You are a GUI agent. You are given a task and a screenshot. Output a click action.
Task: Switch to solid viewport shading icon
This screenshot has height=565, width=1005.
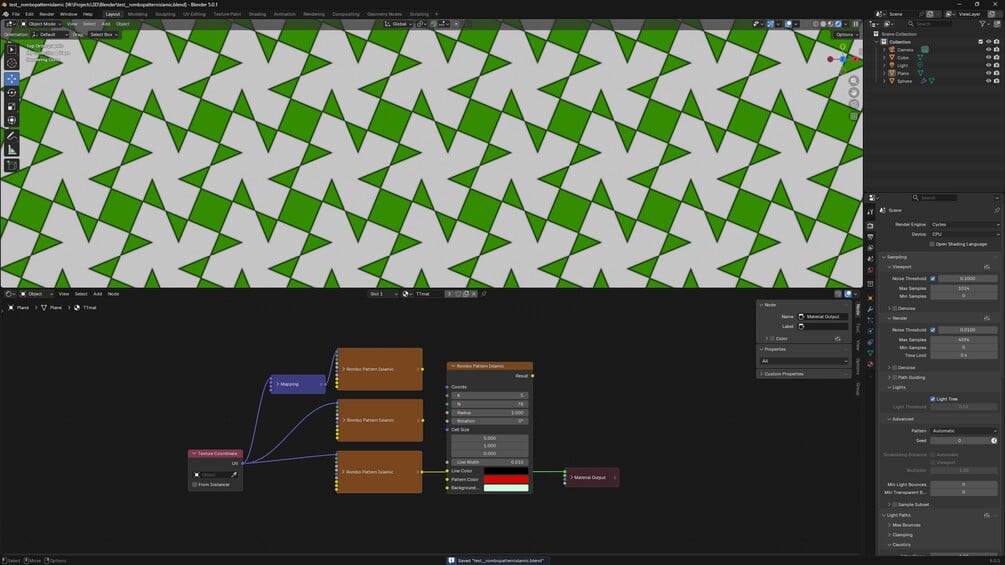click(x=823, y=24)
